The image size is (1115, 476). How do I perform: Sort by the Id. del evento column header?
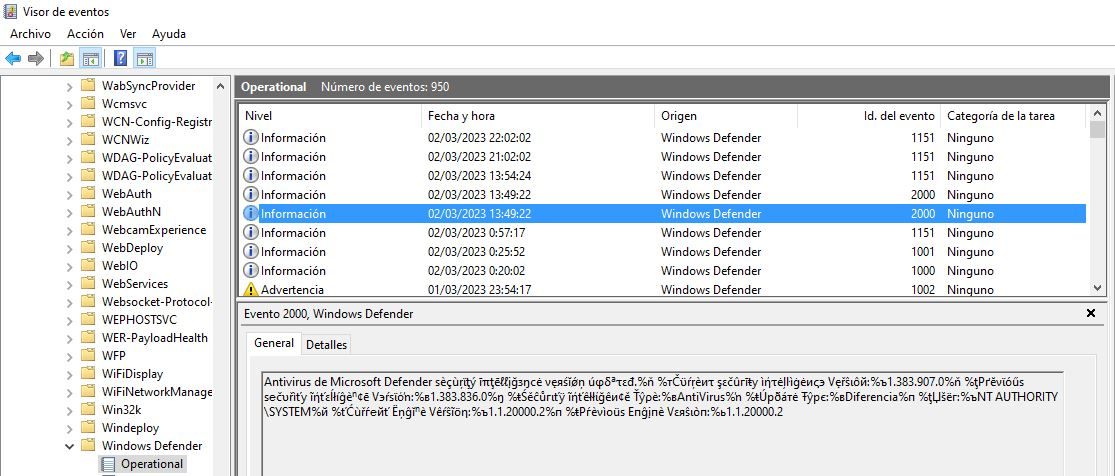(x=869, y=115)
